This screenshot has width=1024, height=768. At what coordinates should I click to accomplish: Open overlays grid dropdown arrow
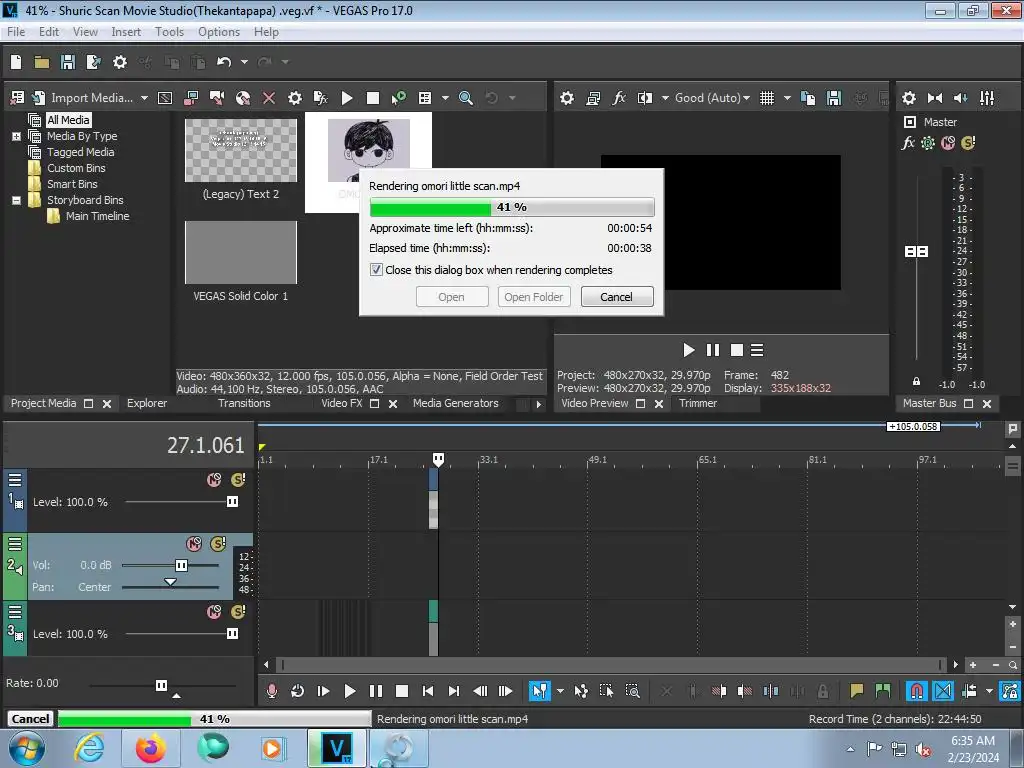point(787,98)
